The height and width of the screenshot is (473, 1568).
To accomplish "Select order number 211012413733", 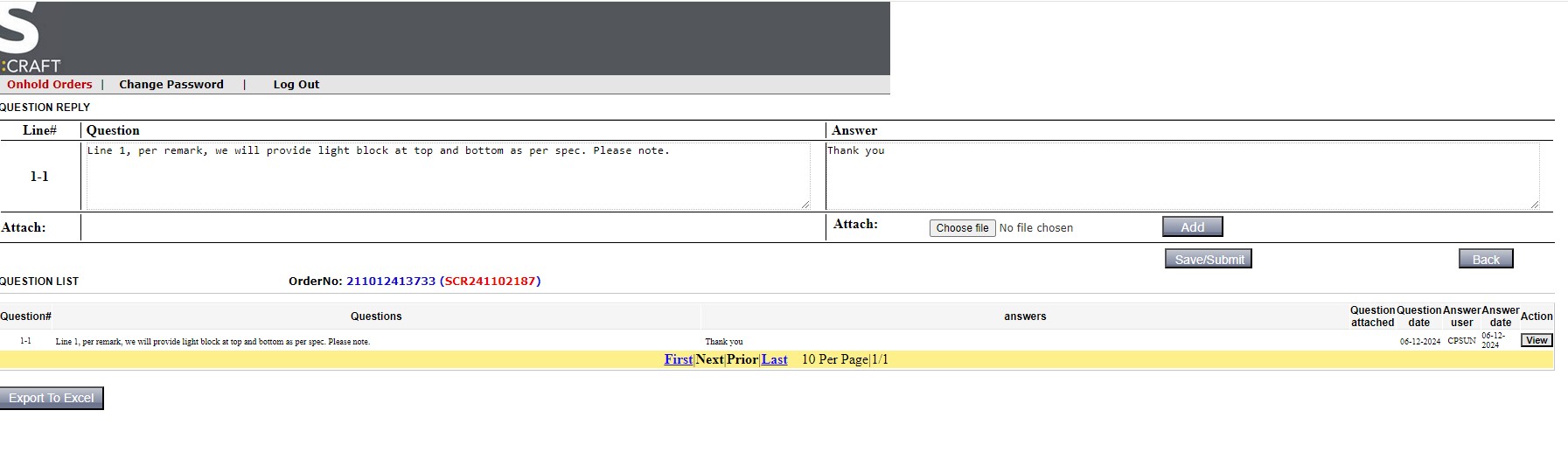I will tap(391, 282).
